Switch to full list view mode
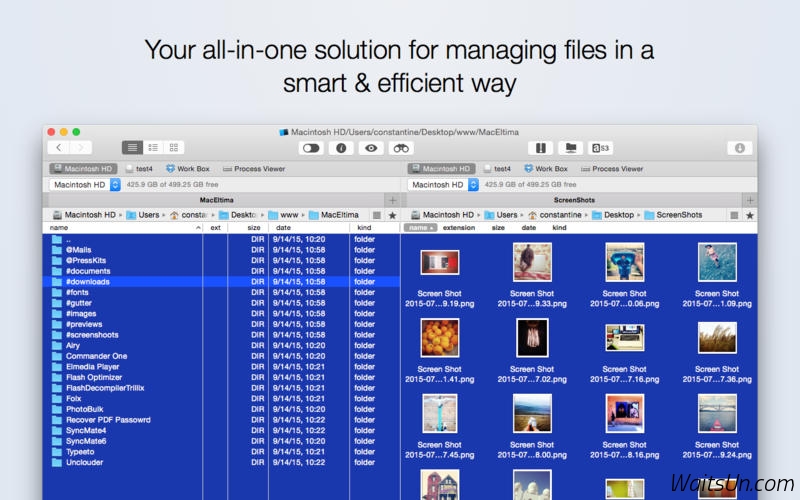This screenshot has width=800, height=500. click(132, 148)
